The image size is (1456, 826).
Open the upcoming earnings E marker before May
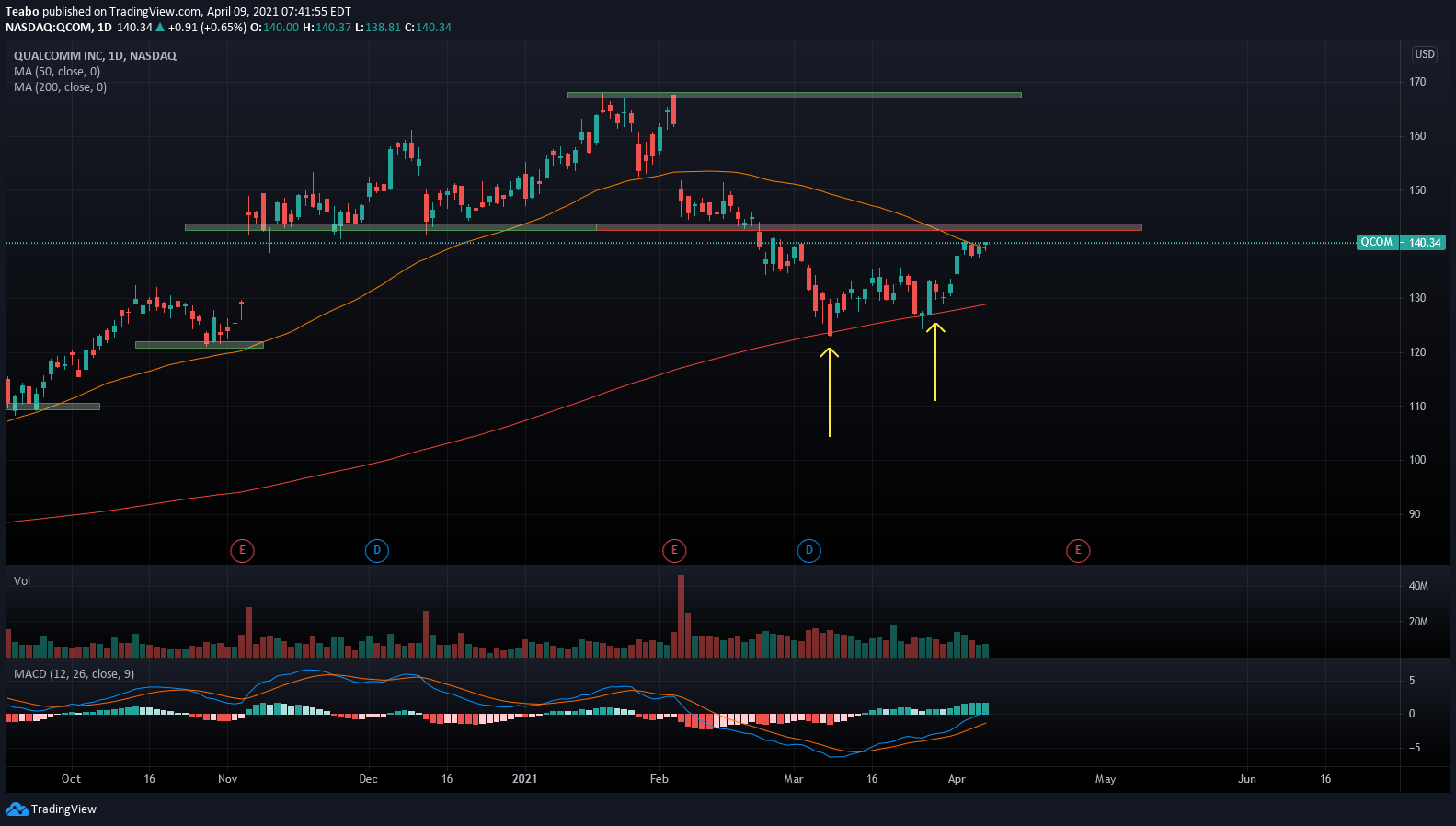[1078, 551]
